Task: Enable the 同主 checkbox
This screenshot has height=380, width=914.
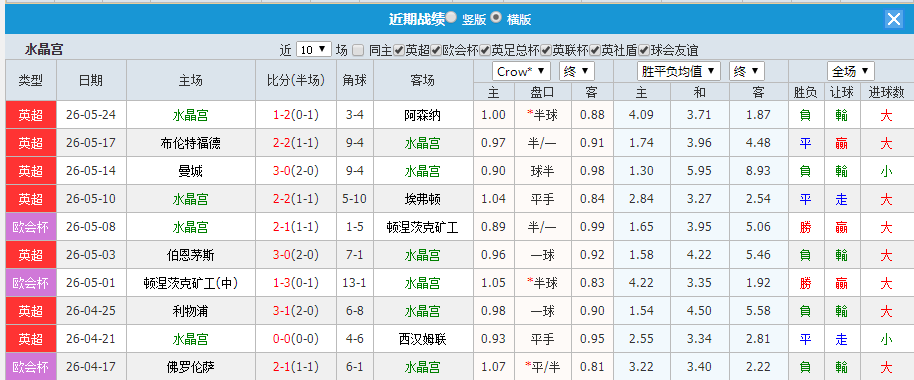Action: tap(358, 50)
